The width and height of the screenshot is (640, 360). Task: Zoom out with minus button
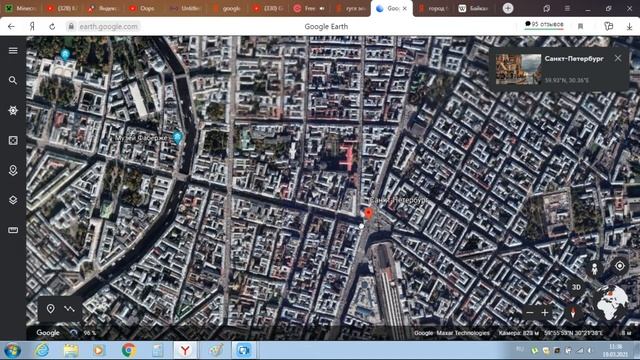(x=530, y=313)
